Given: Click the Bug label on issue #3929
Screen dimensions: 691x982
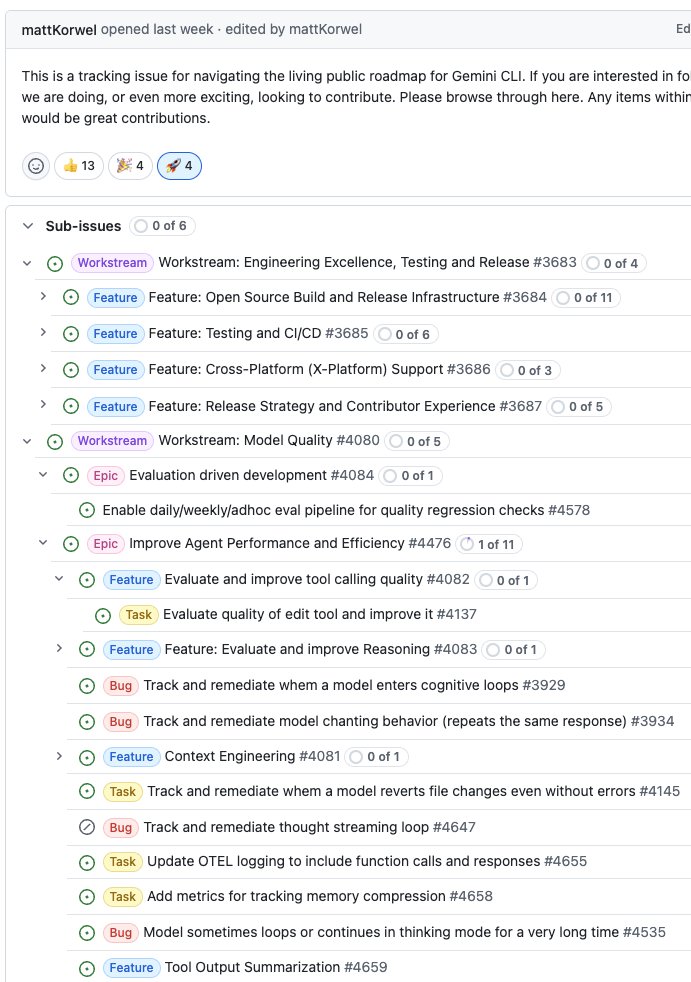Looking at the screenshot, I should coord(120,685).
